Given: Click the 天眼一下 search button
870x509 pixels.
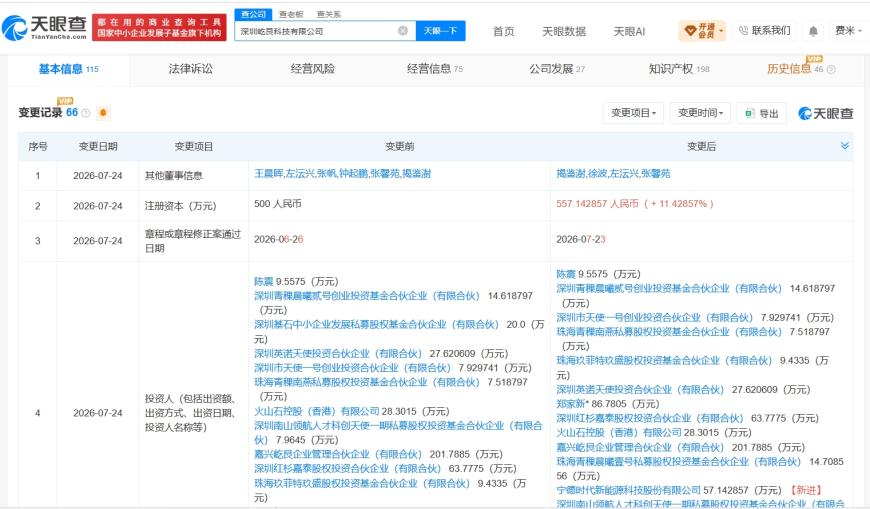Looking at the screenshot, I should click(440, 31).
